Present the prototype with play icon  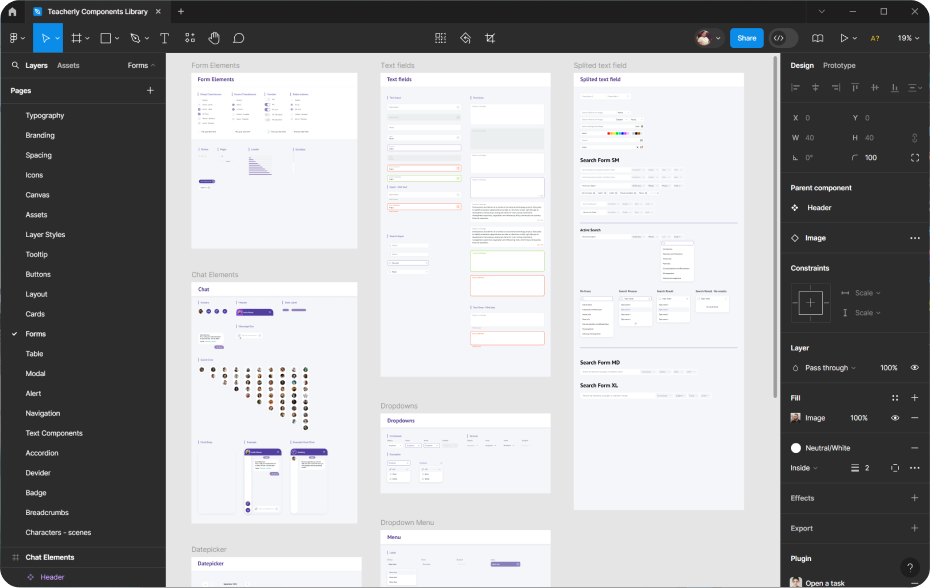click(843, 38)
